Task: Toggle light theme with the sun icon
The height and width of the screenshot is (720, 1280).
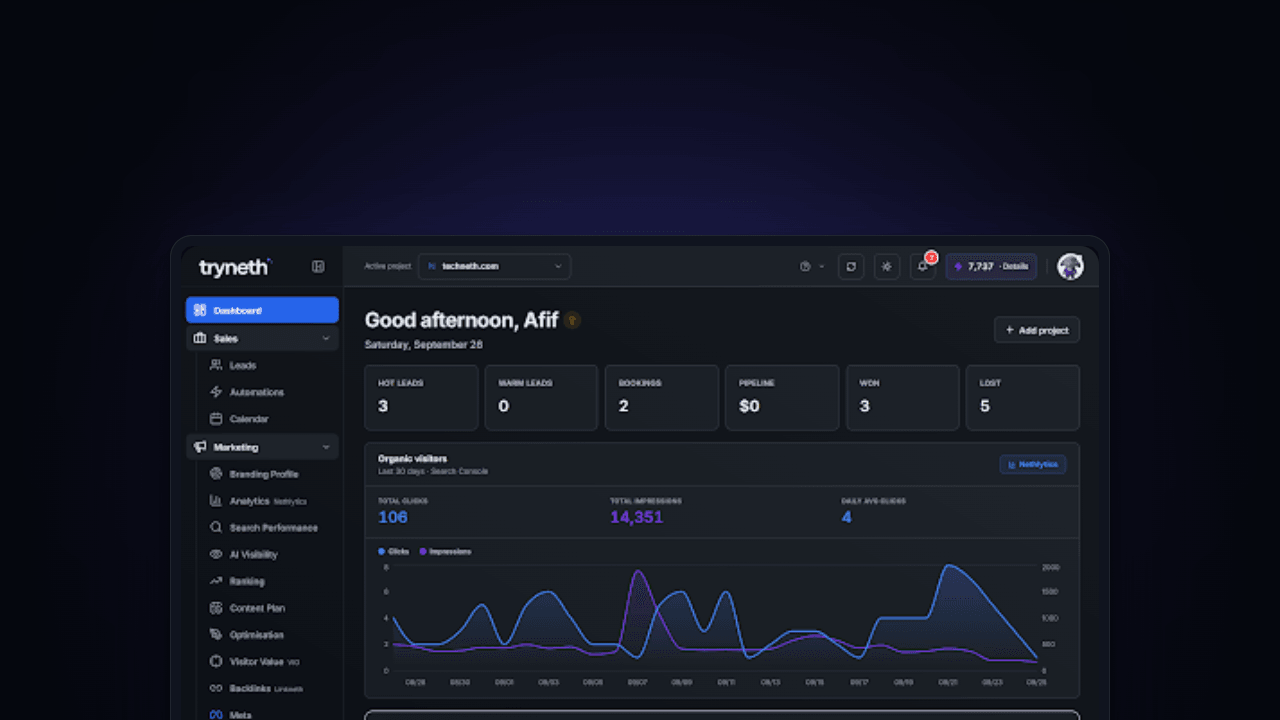Action: click(887, 266)
